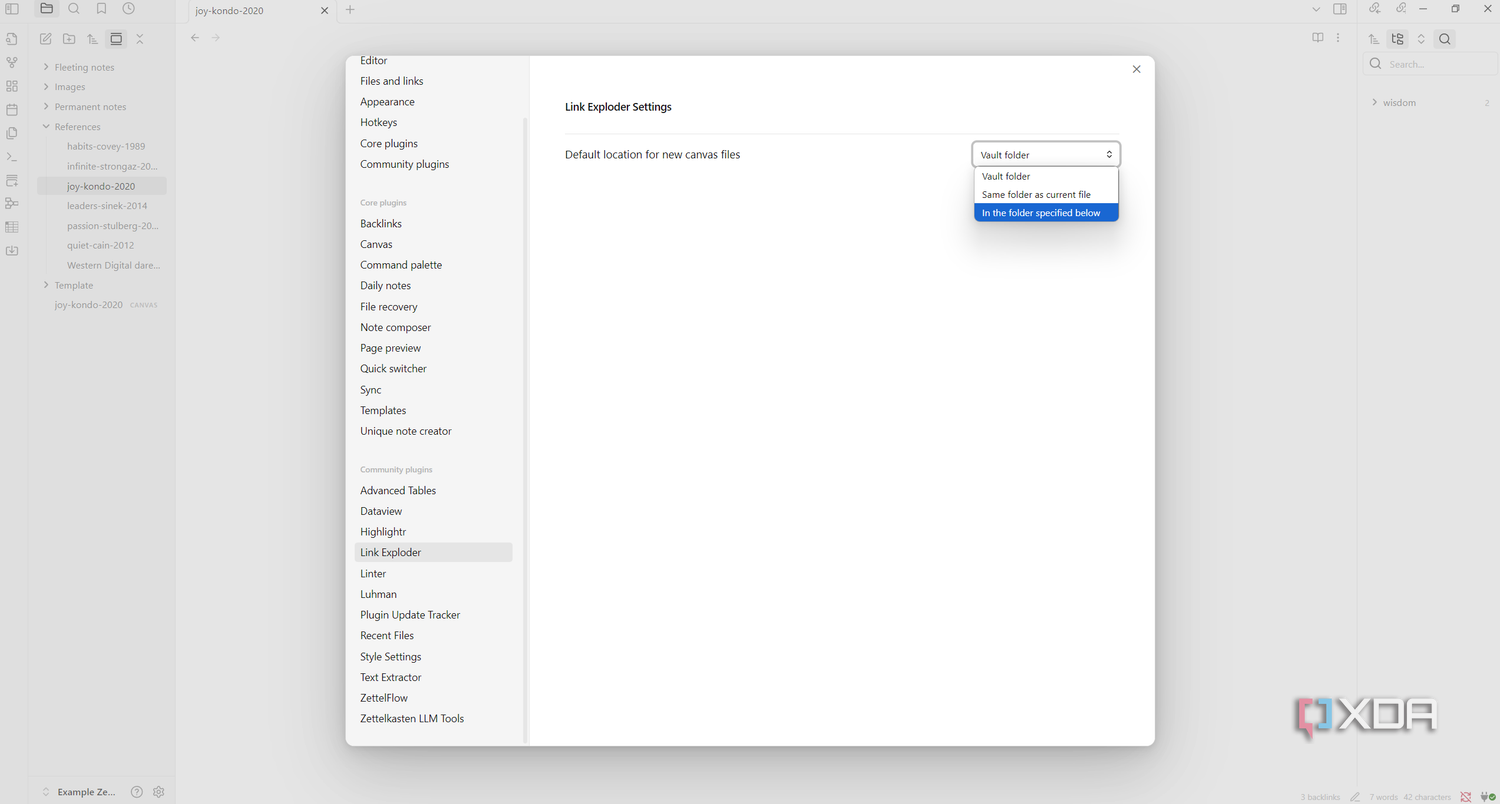Open today's daily note calendar icon
The width and height of the screenshot is (1500, 804).
(x=12, y=110)
